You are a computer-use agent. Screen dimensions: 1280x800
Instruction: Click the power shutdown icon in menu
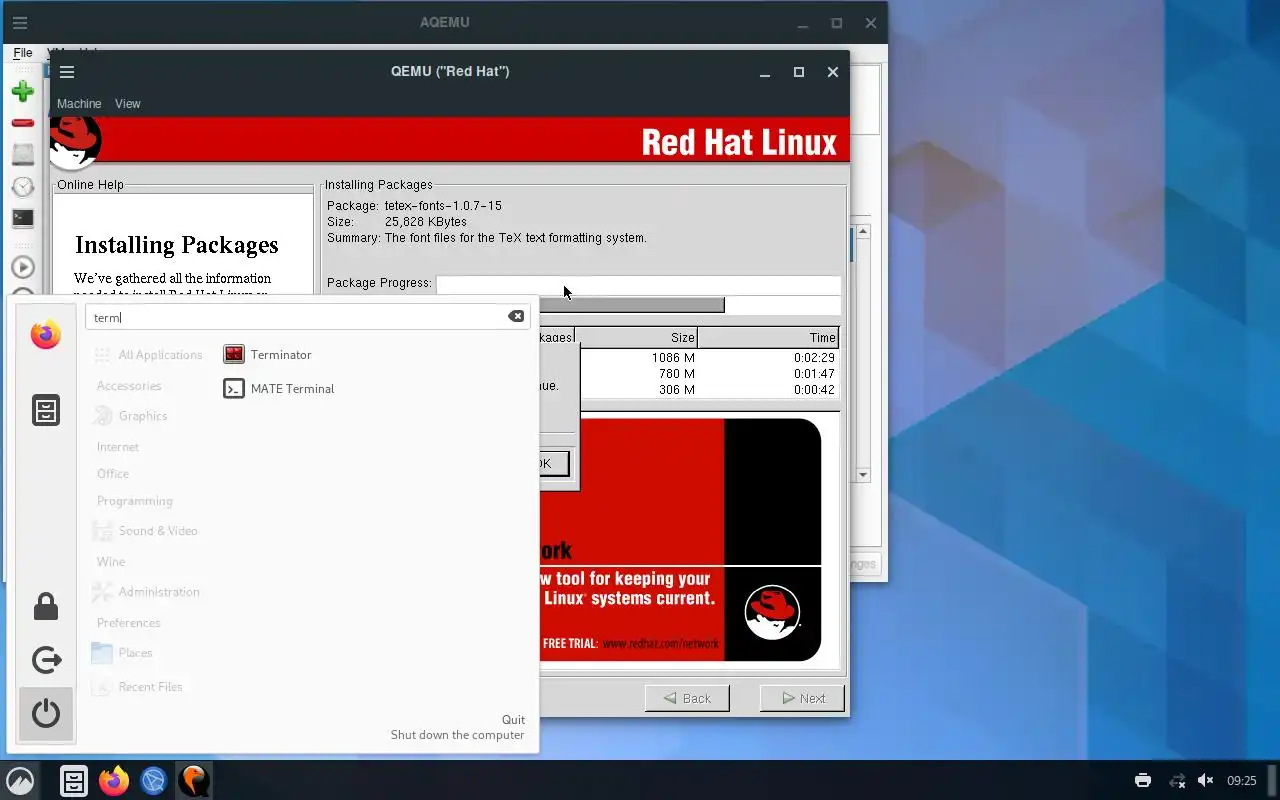(x=46, y=714)
